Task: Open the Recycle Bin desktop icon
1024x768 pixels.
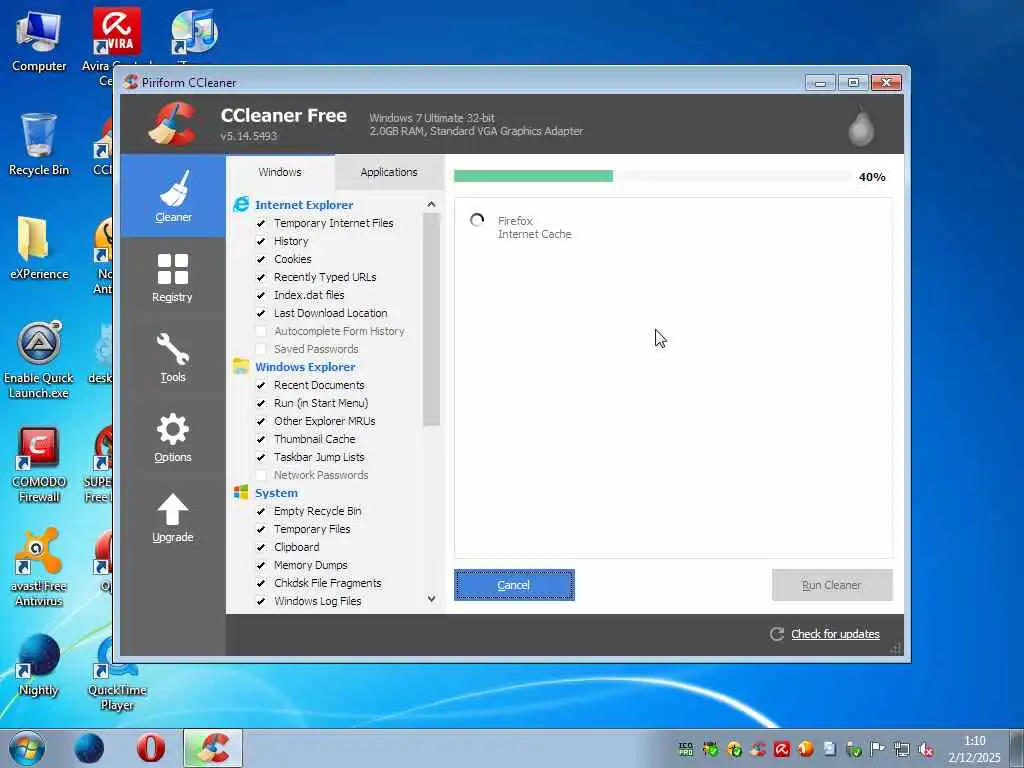Action: (x=39, y=144)
